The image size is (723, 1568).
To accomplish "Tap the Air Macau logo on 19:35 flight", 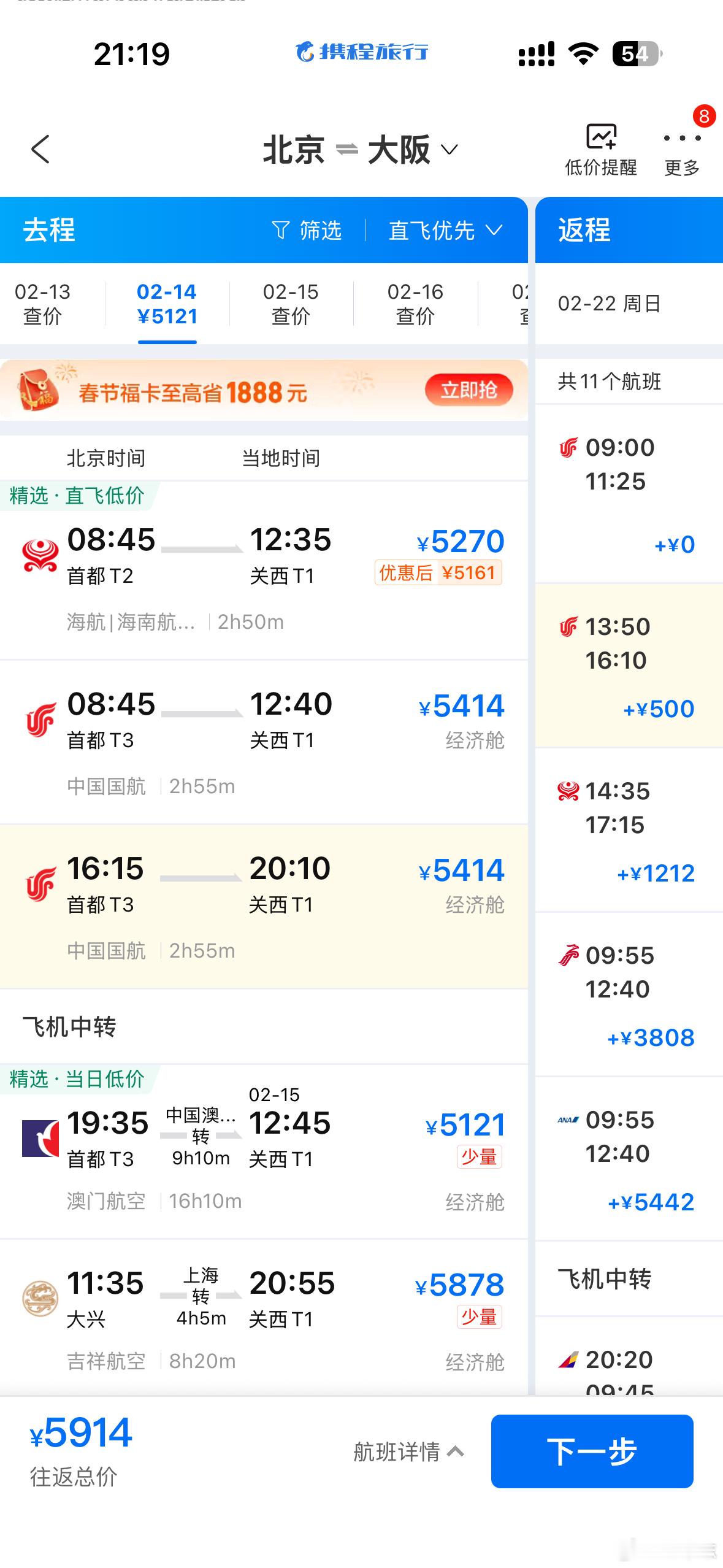I will coord(40,1139).
